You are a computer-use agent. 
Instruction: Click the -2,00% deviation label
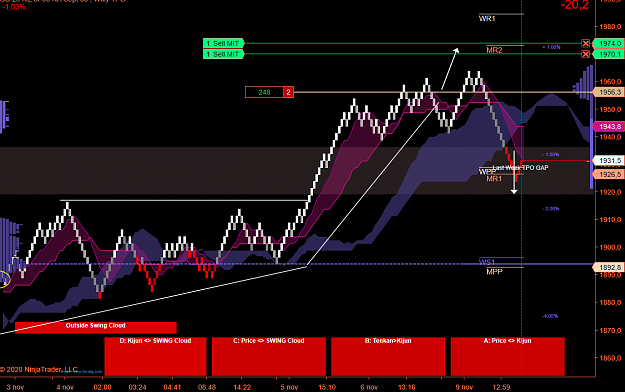coord(550,209)
